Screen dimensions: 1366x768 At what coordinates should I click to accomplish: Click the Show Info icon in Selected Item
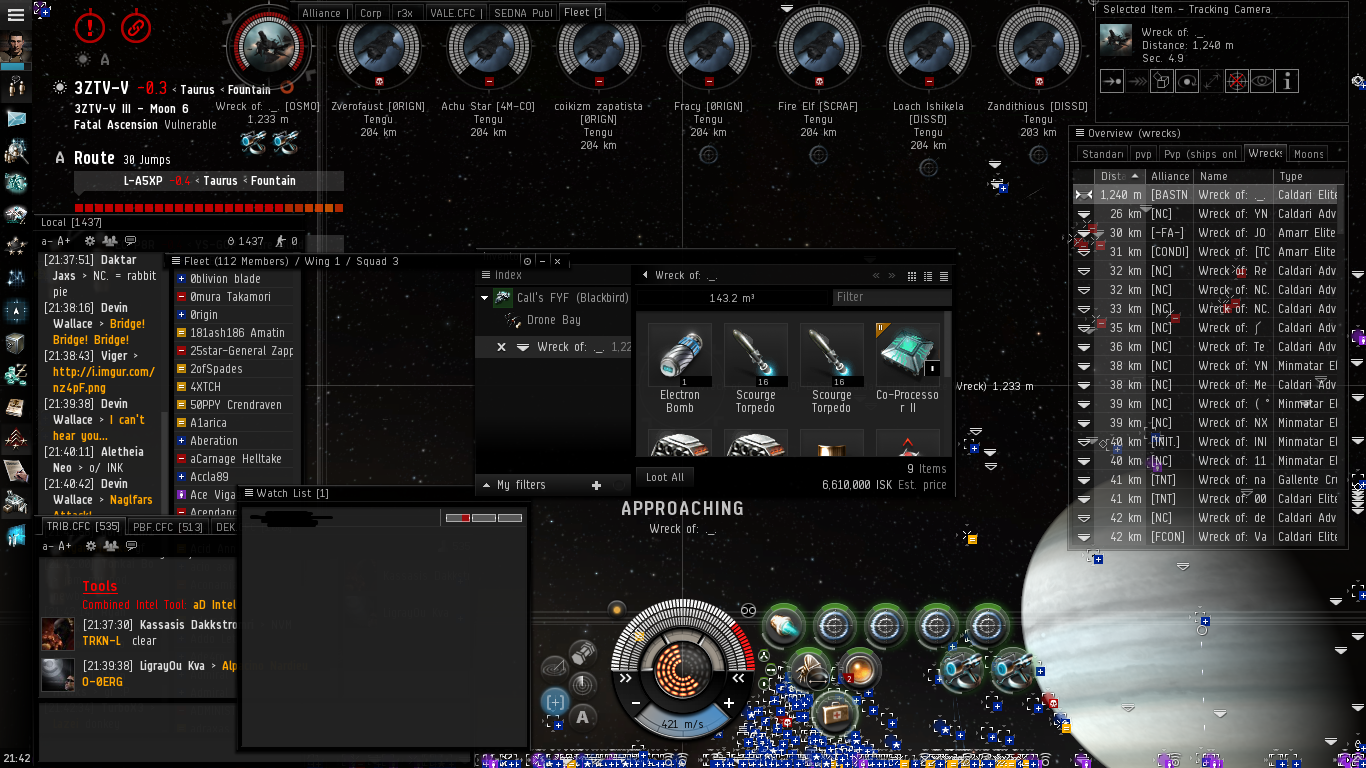coord(1288,81)
